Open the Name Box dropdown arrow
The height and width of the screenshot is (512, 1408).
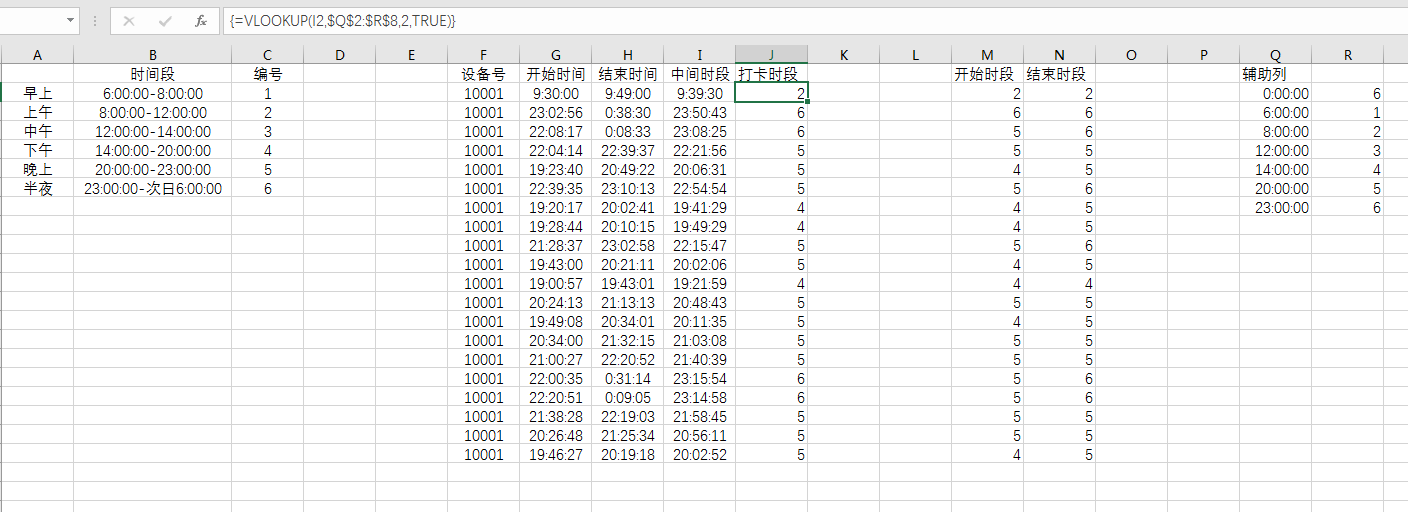[x=71, y=20]
